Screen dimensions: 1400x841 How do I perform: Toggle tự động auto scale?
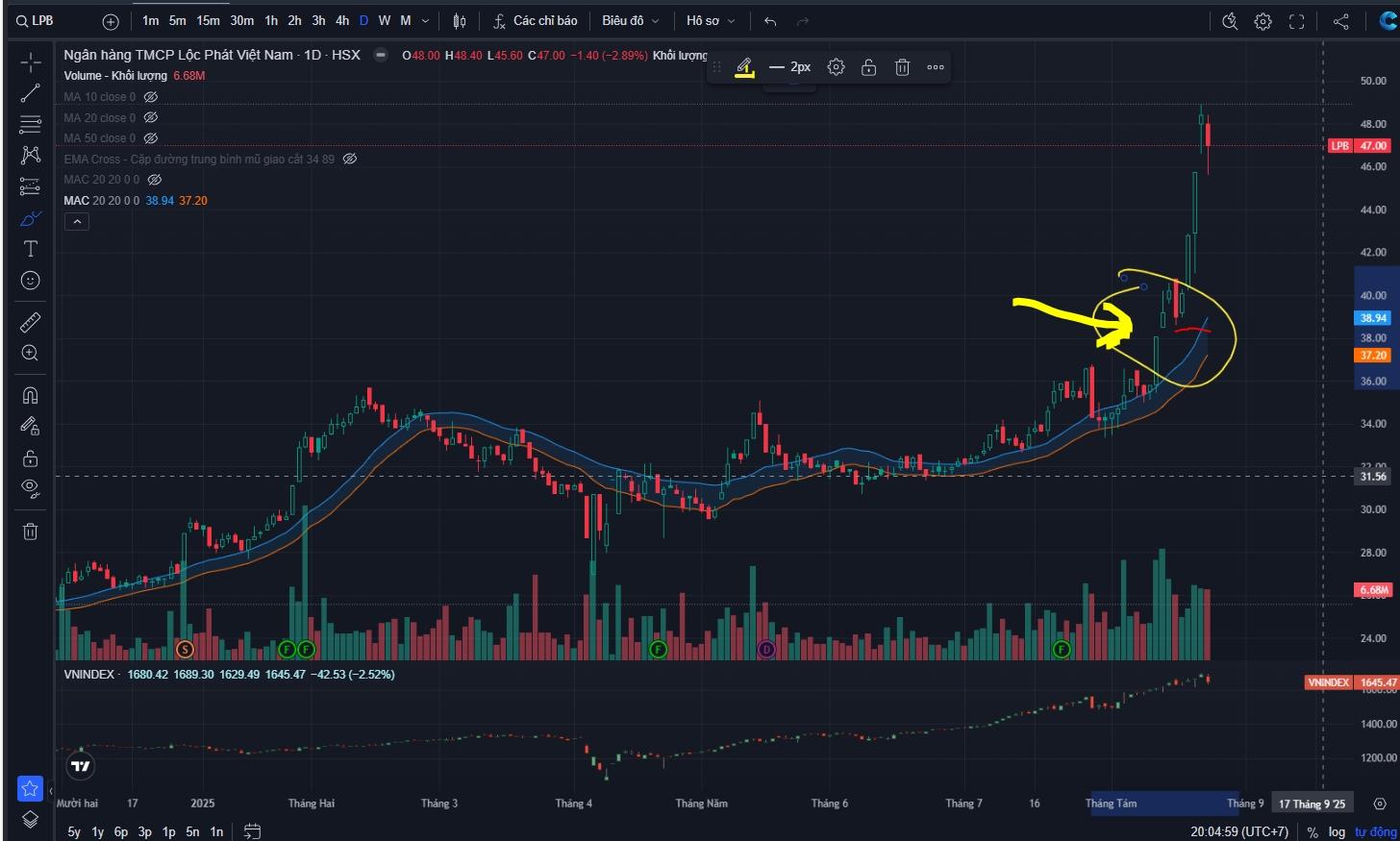click(1375, 832)
